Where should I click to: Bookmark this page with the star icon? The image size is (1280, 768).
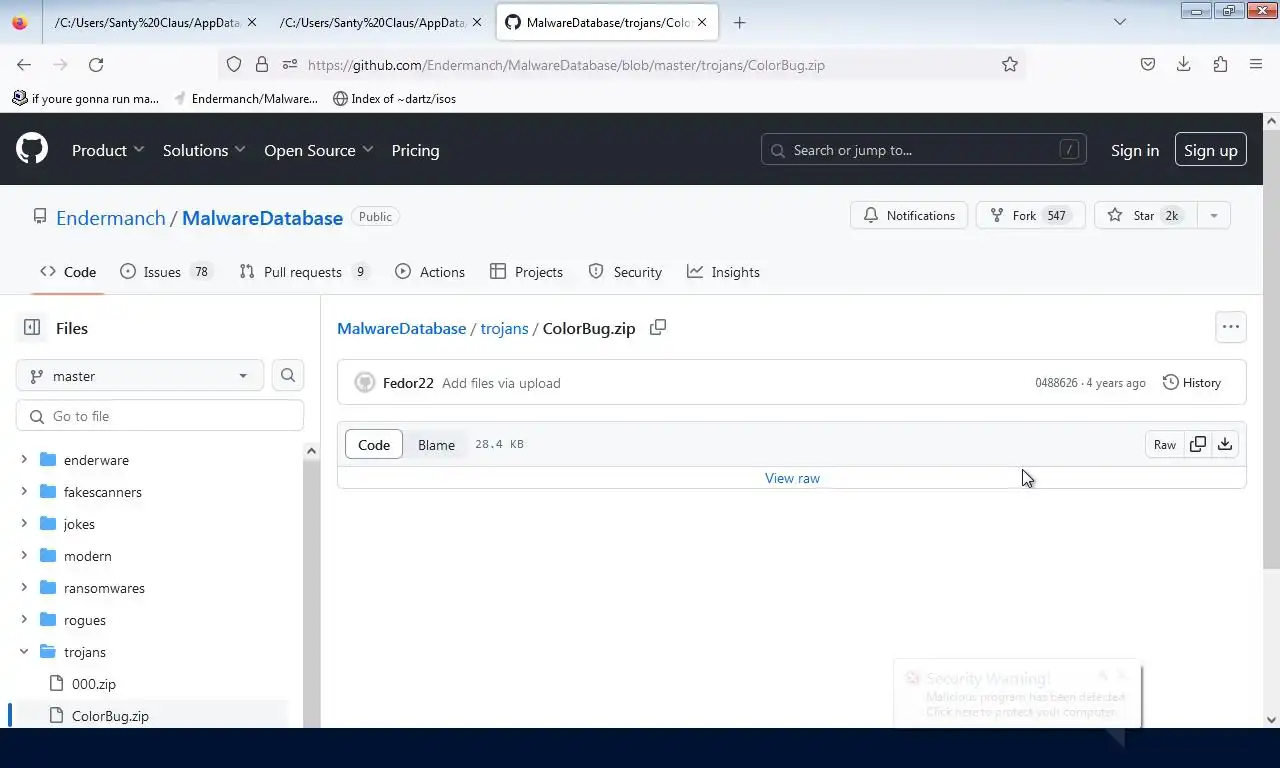click(x=1010, y=64)
